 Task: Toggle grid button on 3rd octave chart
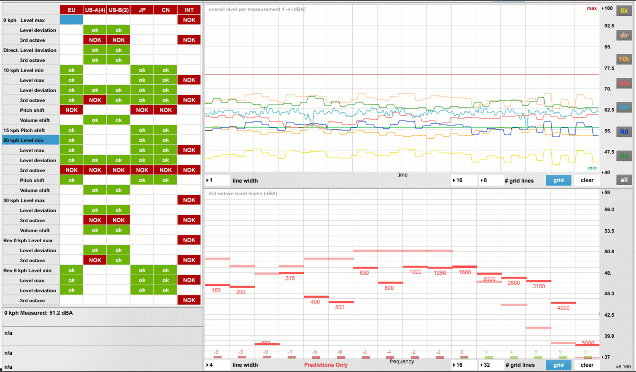(559, 365)
